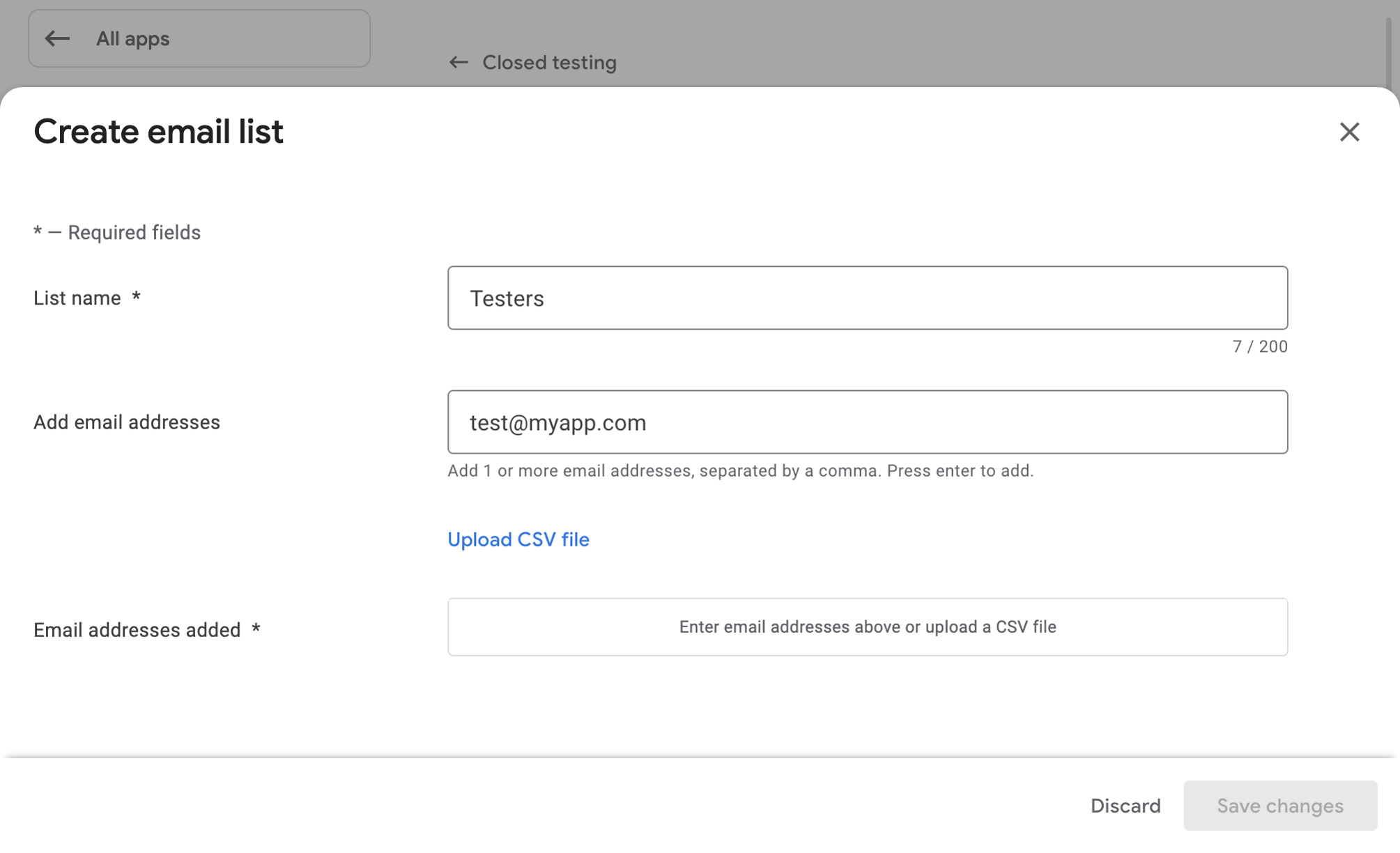This screenshot has width=1400, height=853.
Task: Click the empty Email addresses added box
Action: (867, 627)
